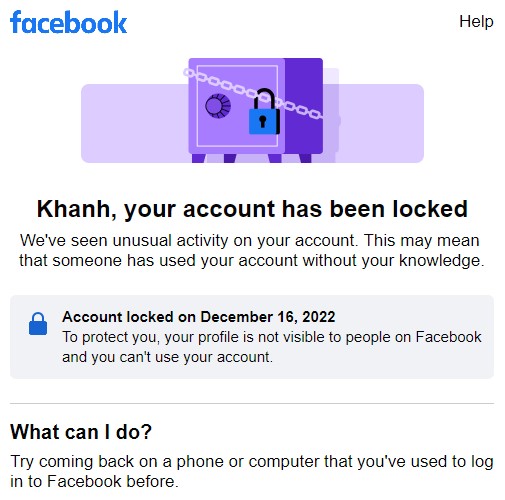Click the horizontal divider above 'What can I do?'
The width and height of the screenshot is (505, 500).
click(252, 403)
